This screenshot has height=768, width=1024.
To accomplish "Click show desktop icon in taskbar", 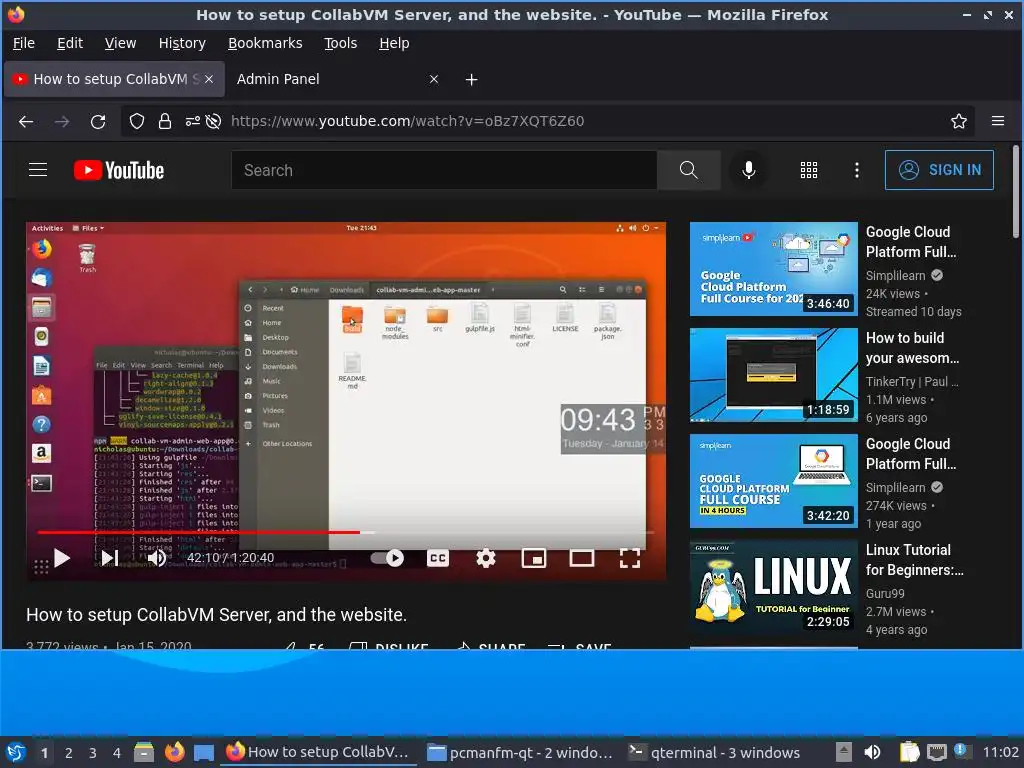I will [204, 753].
